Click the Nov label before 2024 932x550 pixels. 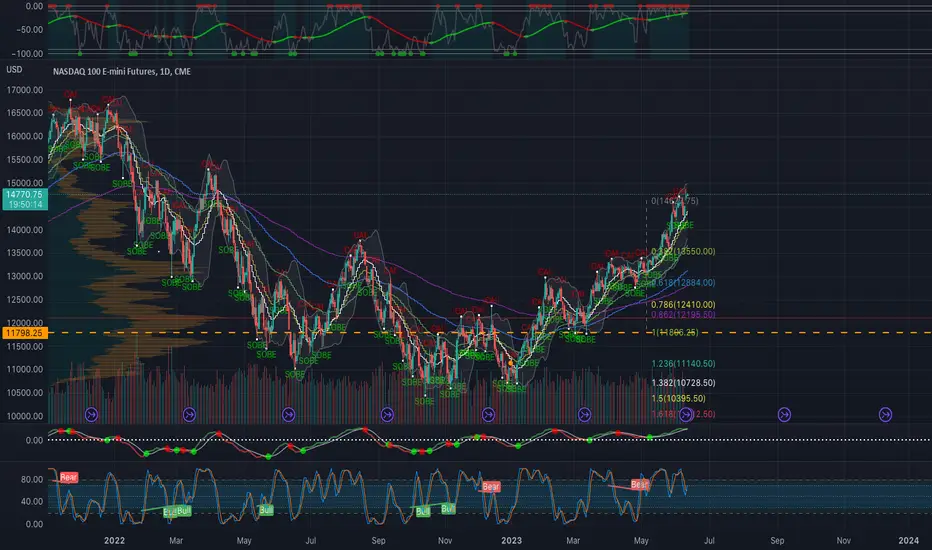pyautogui.click(x=844, y=540)
